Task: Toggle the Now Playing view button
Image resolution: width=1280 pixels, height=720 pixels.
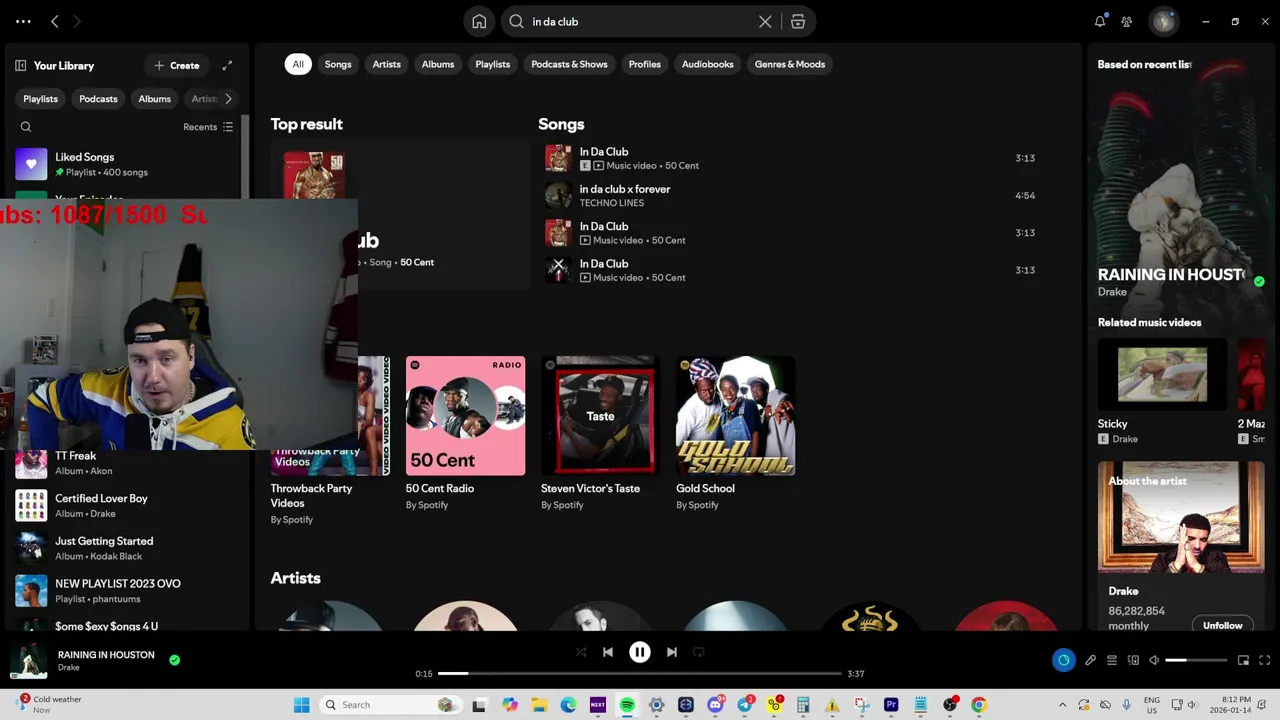Action: (1063, 660)
